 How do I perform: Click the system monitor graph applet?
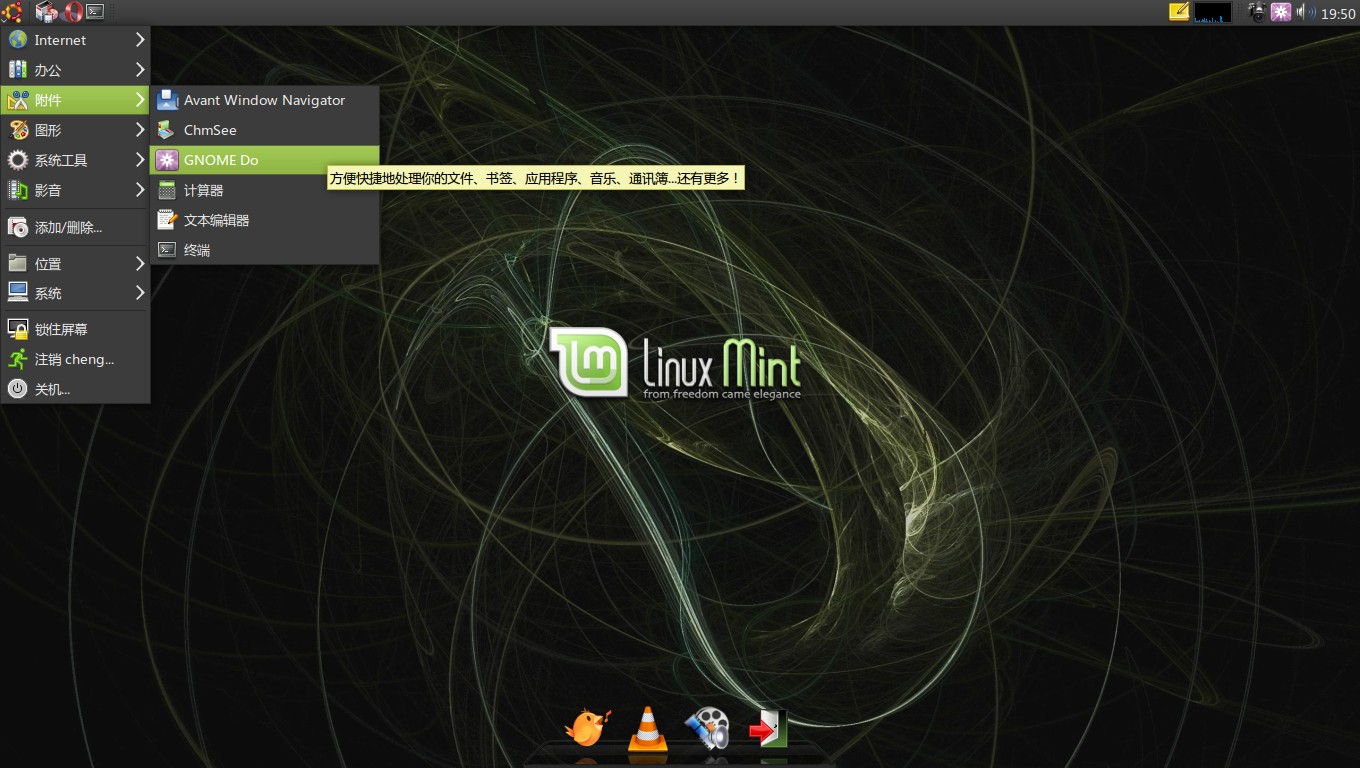[x=1213, y=12]
